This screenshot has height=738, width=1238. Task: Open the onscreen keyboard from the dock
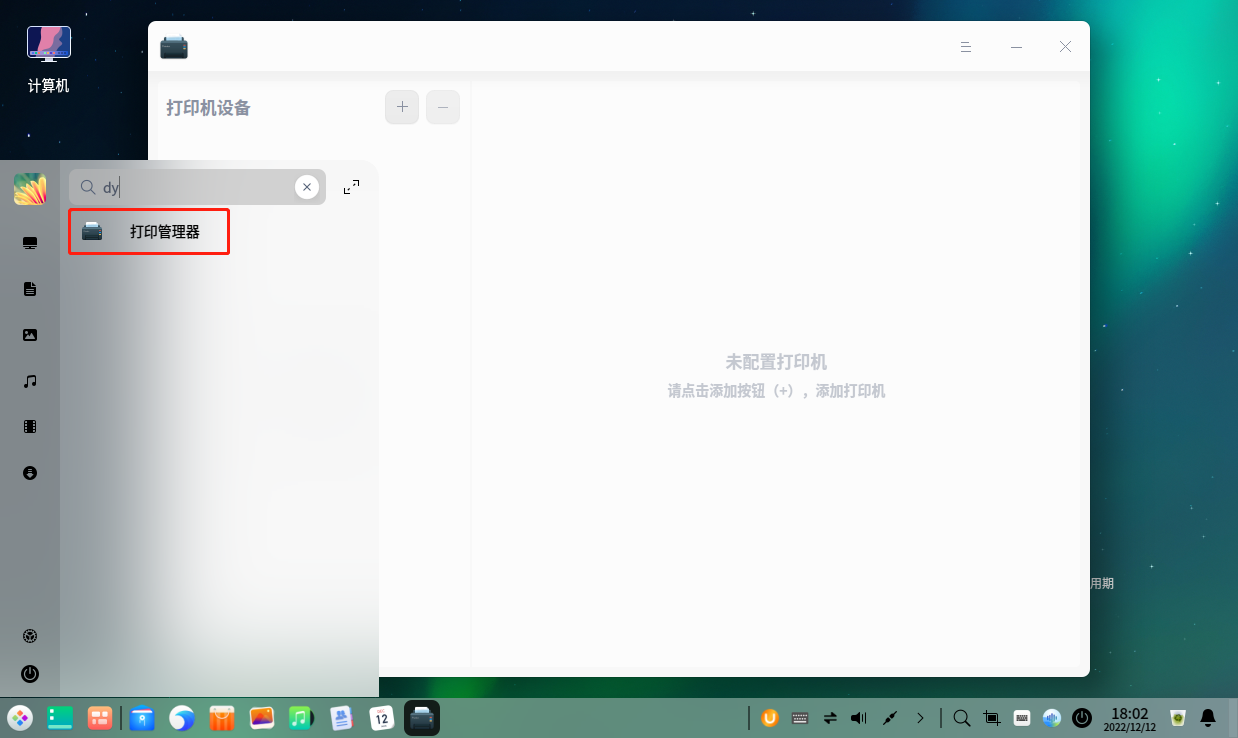tap(1022, 717)
